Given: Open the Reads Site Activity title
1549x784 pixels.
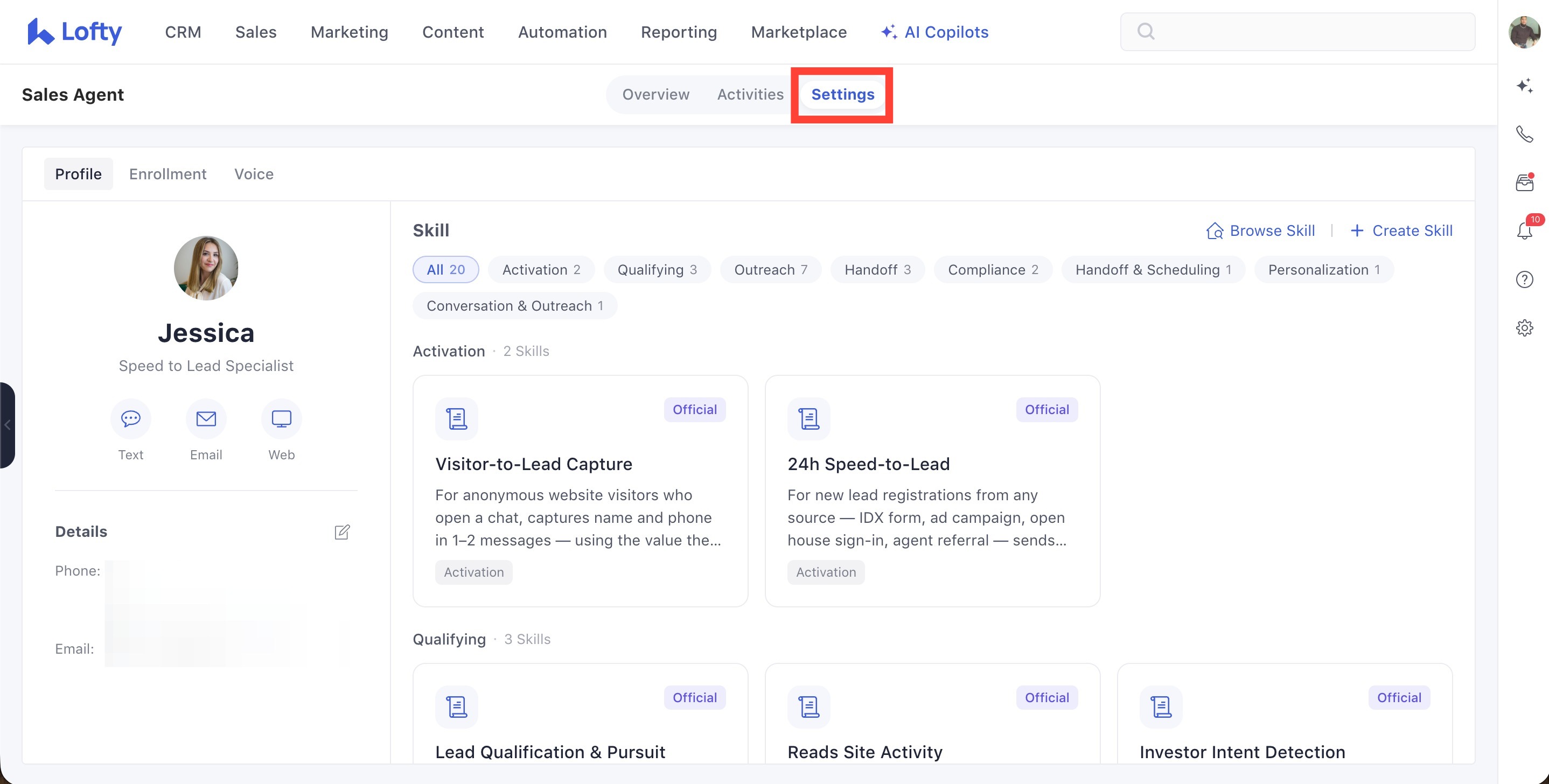Looking at the screenshot, I should (x=864, y=752).
